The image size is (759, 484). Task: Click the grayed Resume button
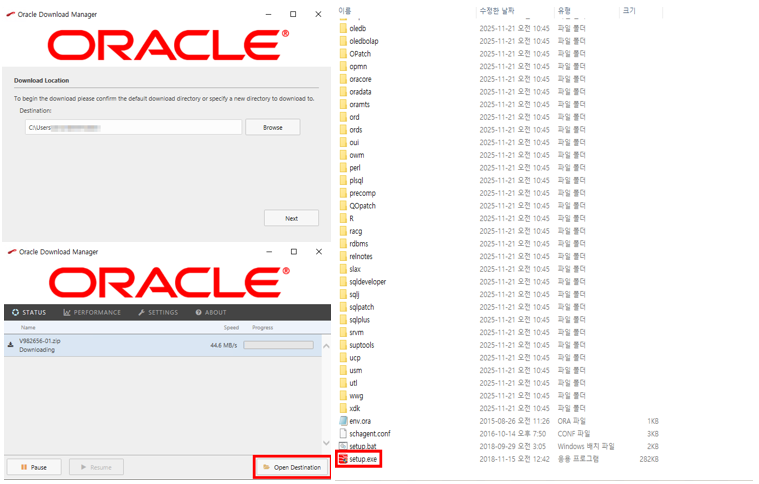(96, 467)
